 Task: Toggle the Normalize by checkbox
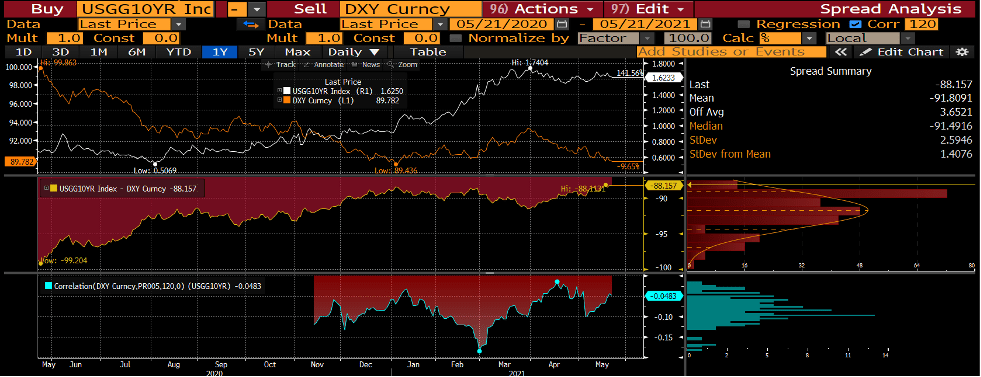tap(455, 38)
